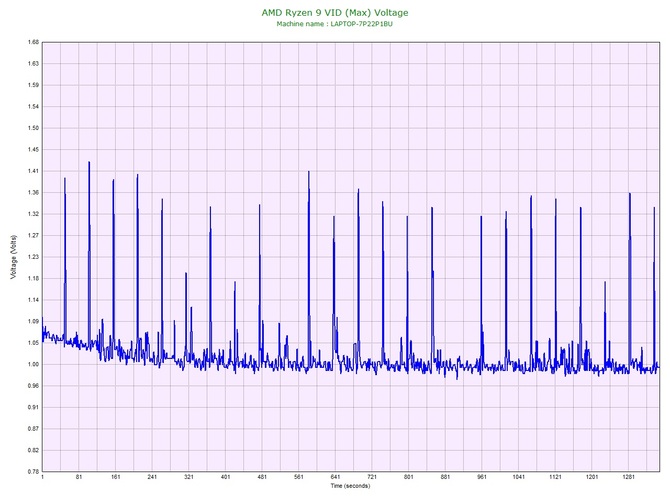
Task: Click the time axis value 881
Action: (x=445, y=477)
